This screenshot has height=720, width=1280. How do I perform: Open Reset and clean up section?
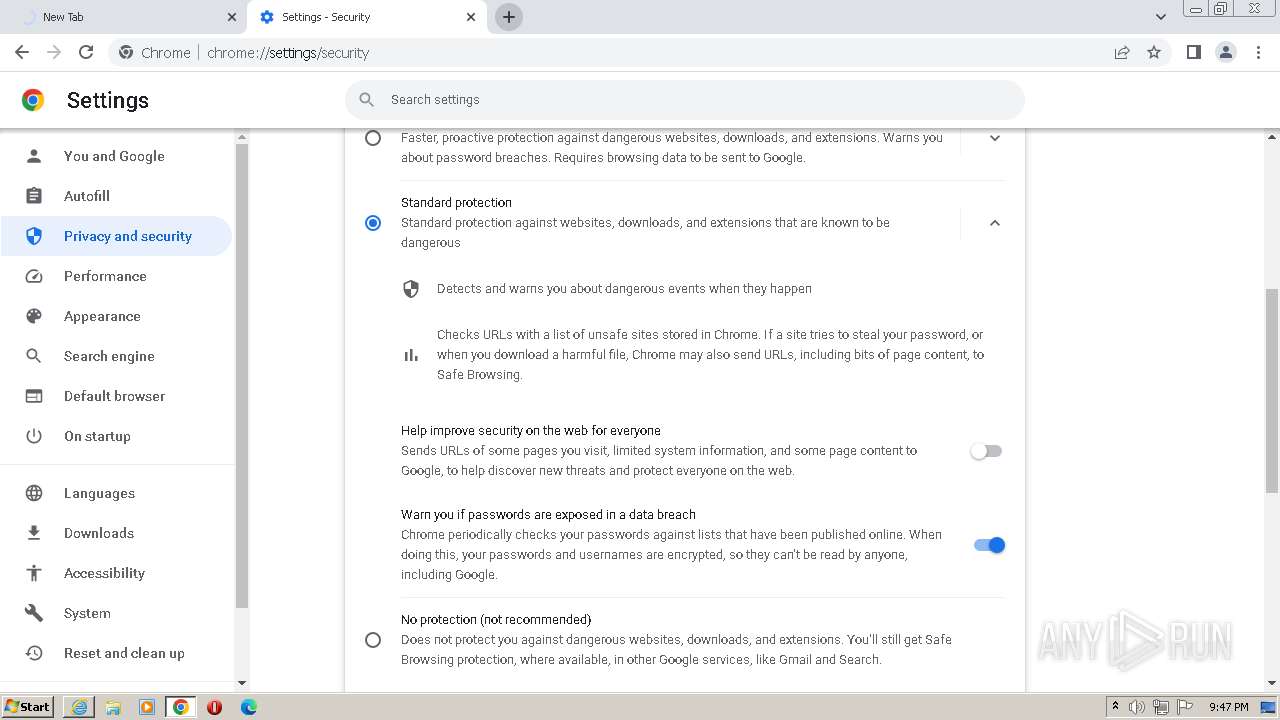point(116,653)
